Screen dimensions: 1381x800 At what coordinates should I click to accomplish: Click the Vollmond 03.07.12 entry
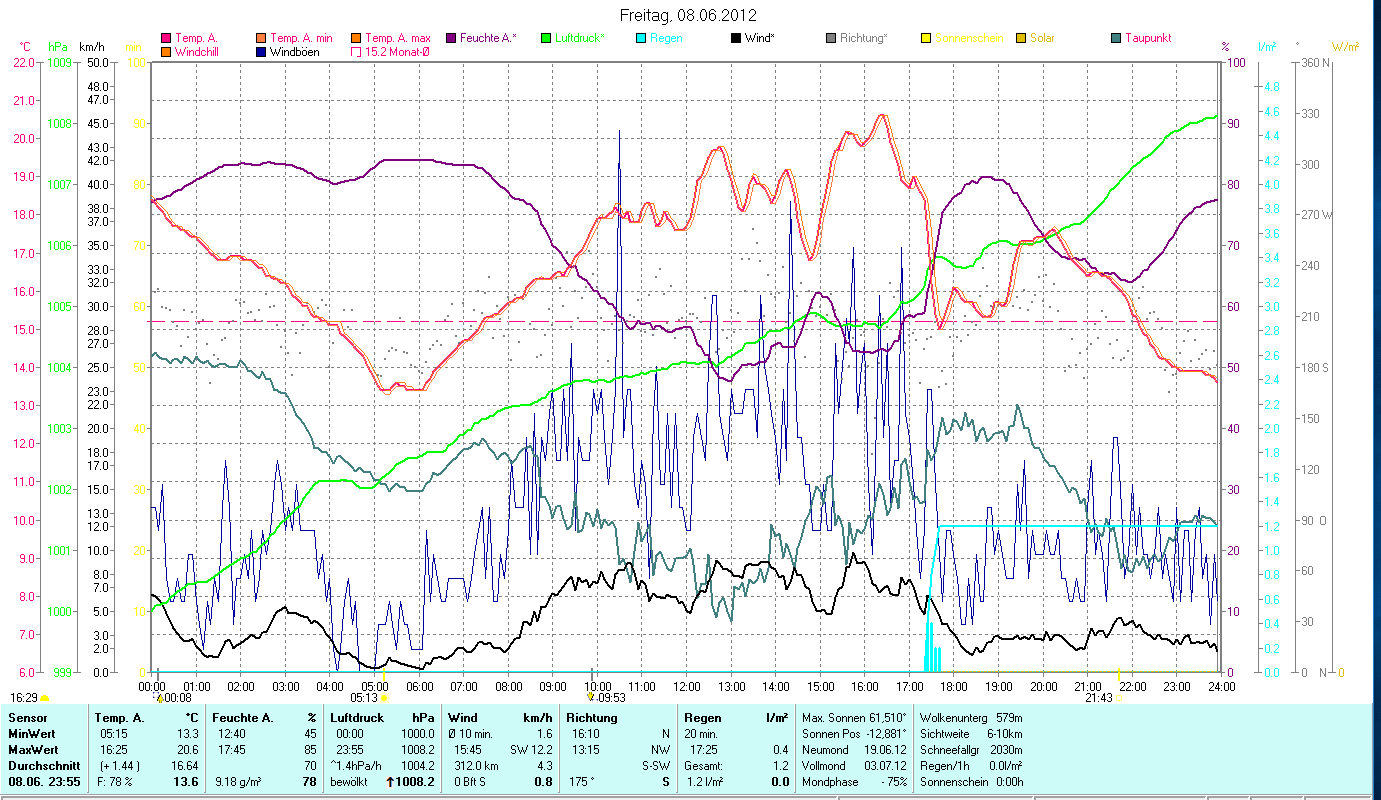tap(852, 766)
